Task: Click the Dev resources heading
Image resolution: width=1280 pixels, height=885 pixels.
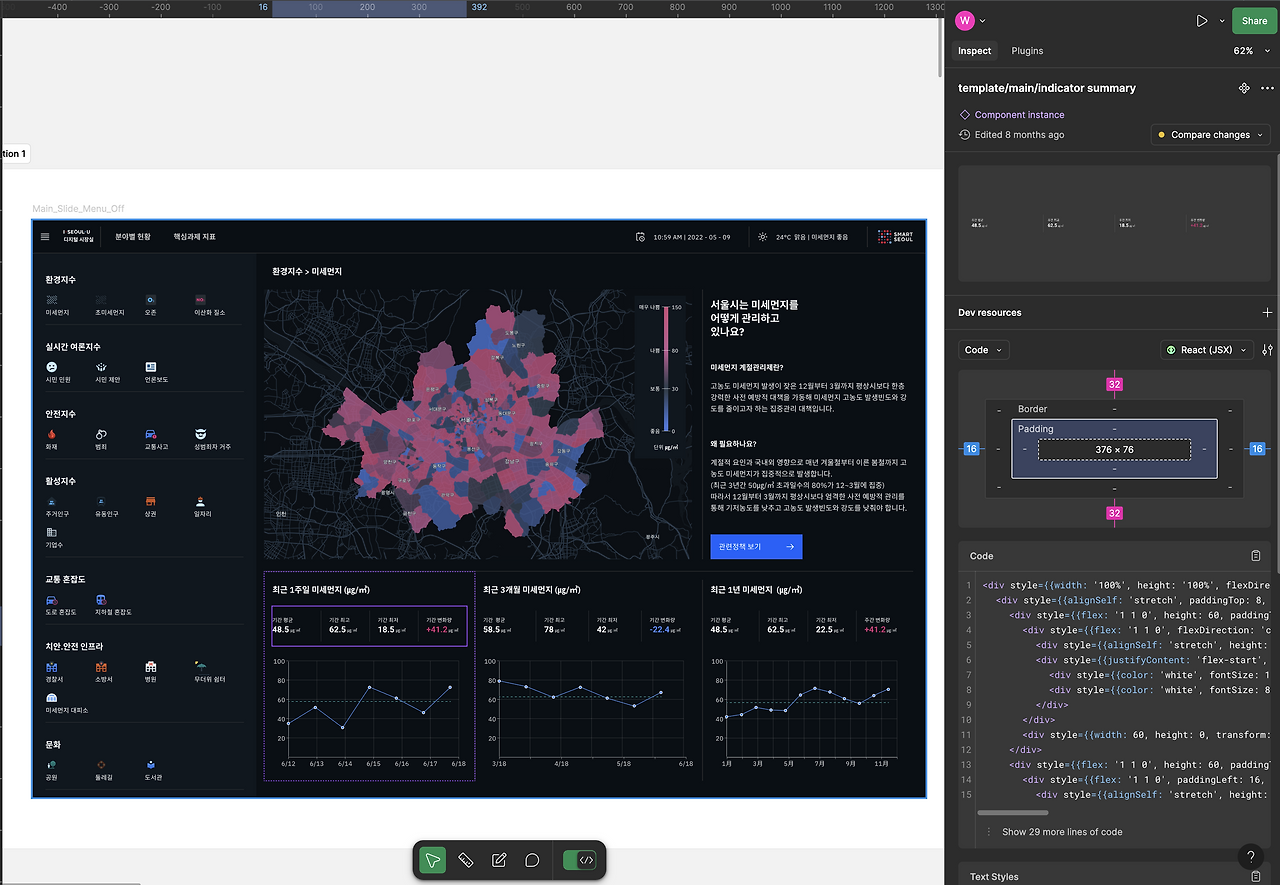Action: point(990,313)
